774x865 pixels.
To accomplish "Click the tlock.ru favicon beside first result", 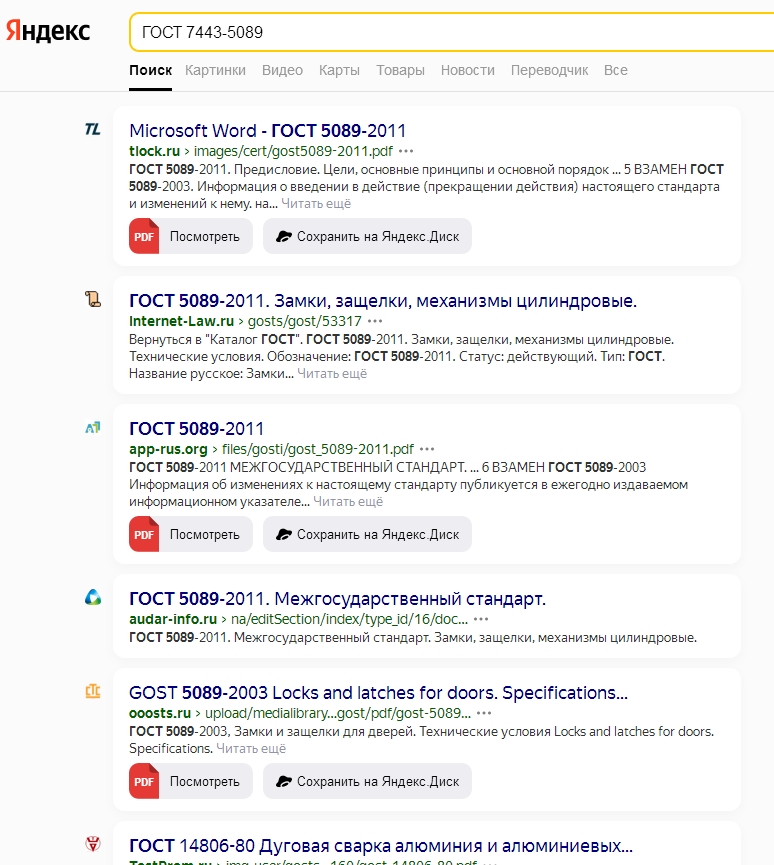I will (93, 129).
